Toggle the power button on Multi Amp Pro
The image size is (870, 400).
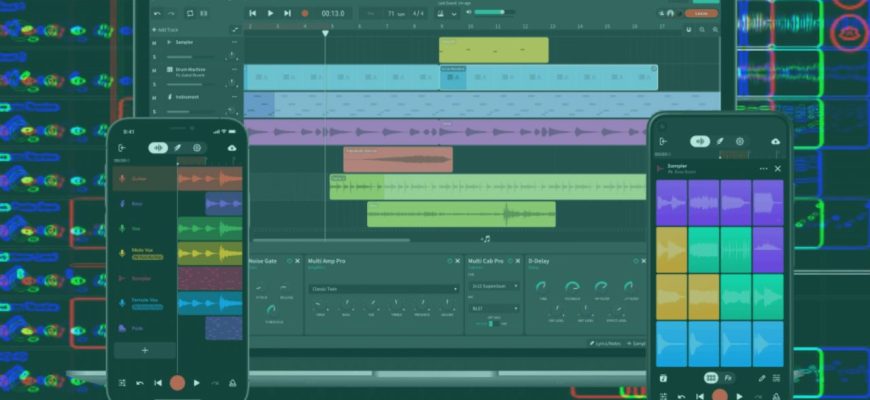point(450,261)
